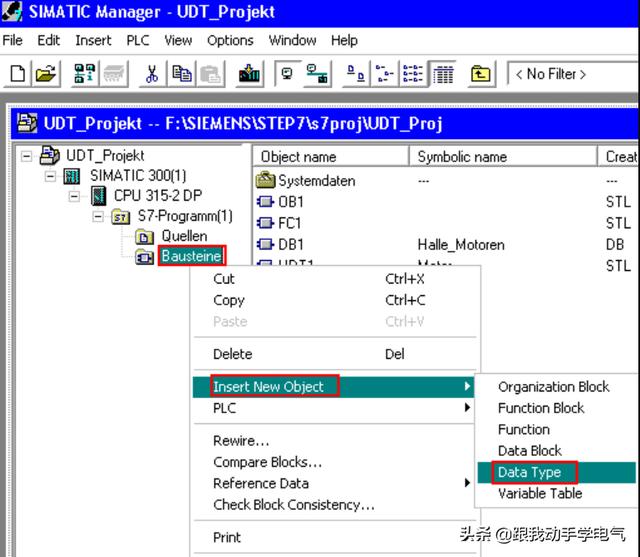Open the PLC menu in menu bar

point(138,40)
